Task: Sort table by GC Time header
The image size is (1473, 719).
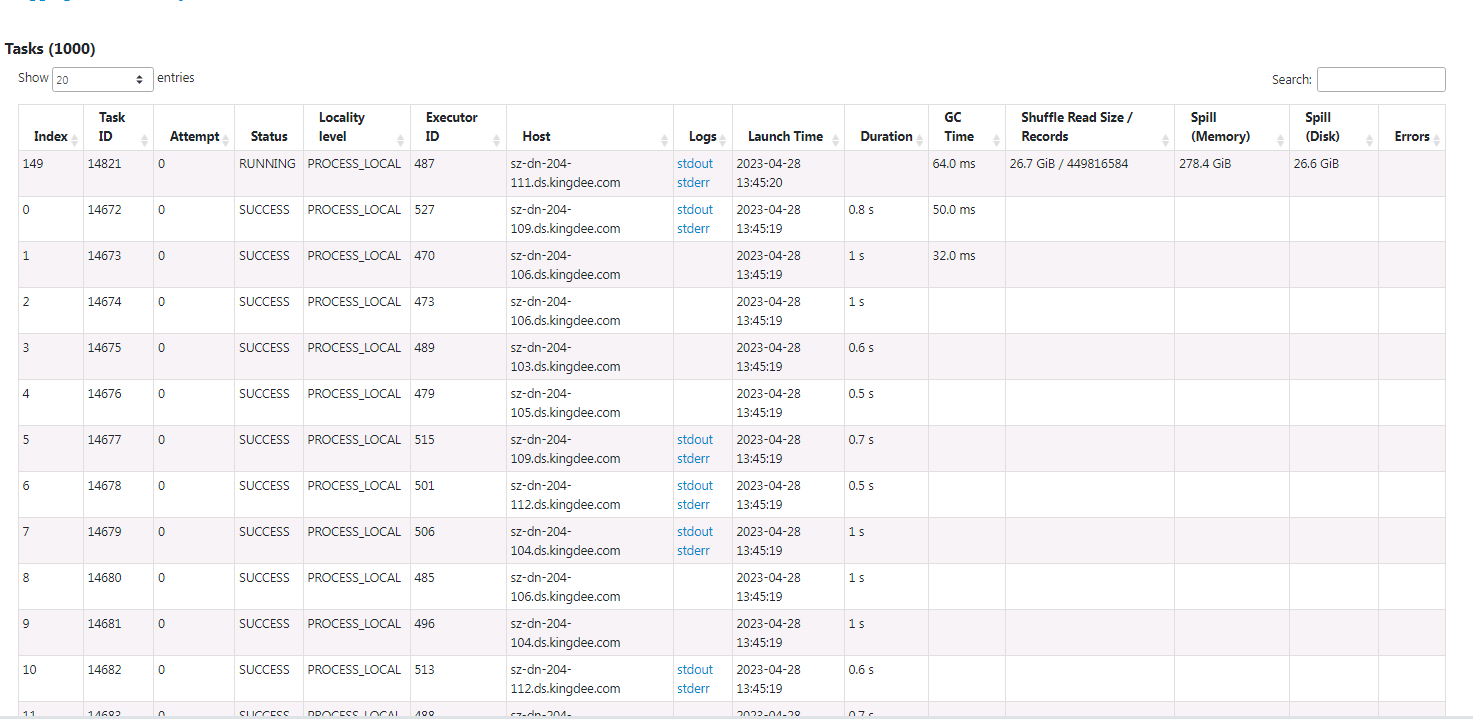Action: pyautogui.click(x=967, y=127)
